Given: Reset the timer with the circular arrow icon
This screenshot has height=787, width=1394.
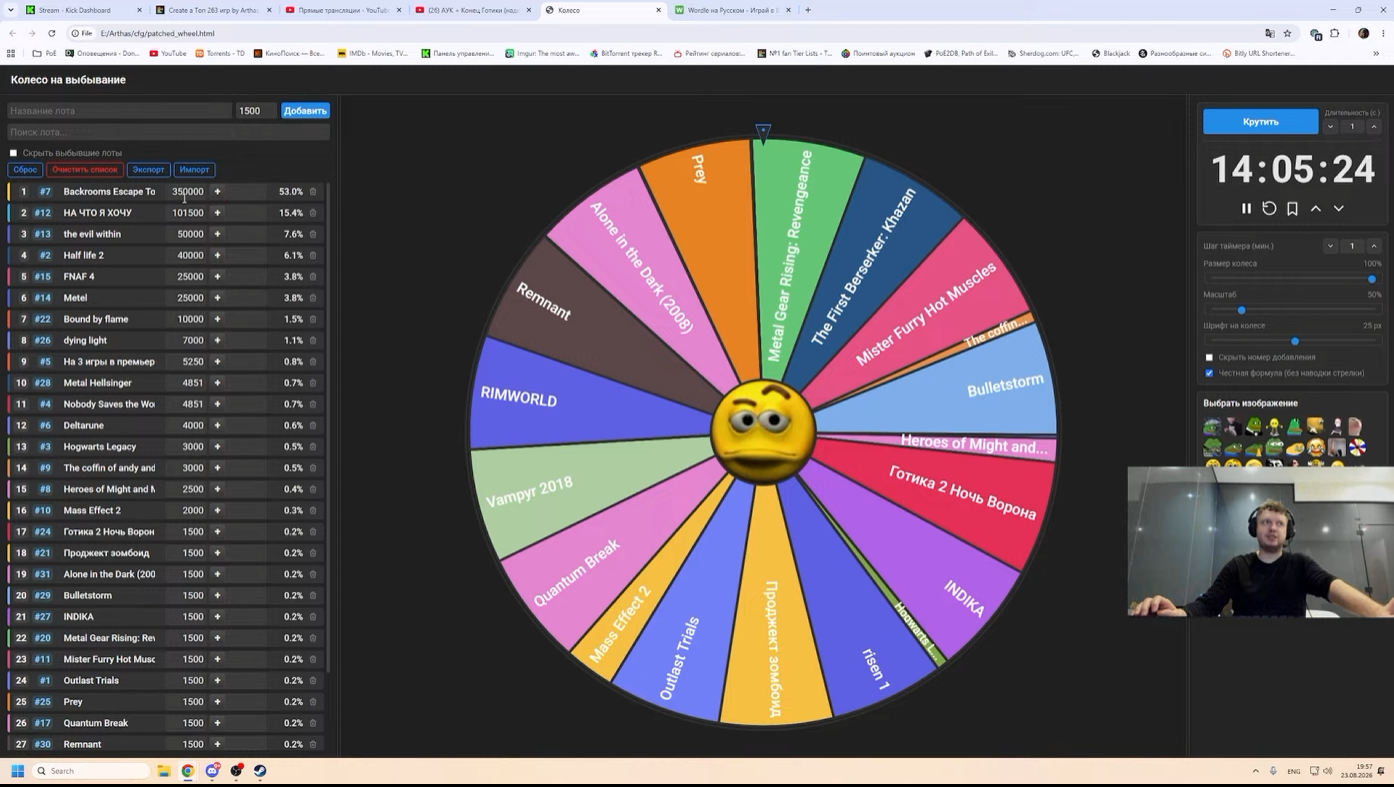Looking at the screenshot, I should click(x=1269, y=209).
